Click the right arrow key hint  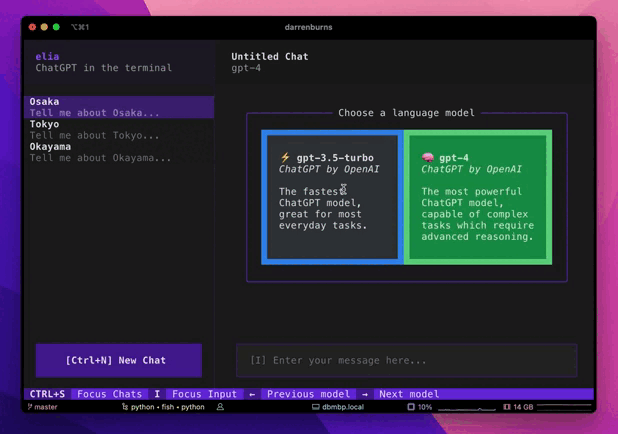tap(365, 394)
